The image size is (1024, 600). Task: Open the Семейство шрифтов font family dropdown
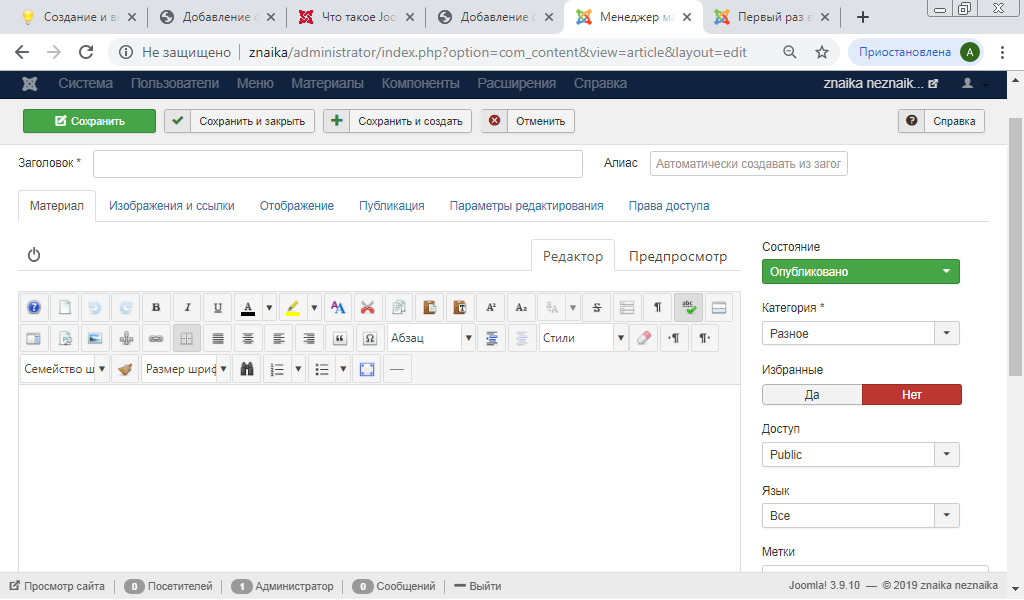coord(65,369)
